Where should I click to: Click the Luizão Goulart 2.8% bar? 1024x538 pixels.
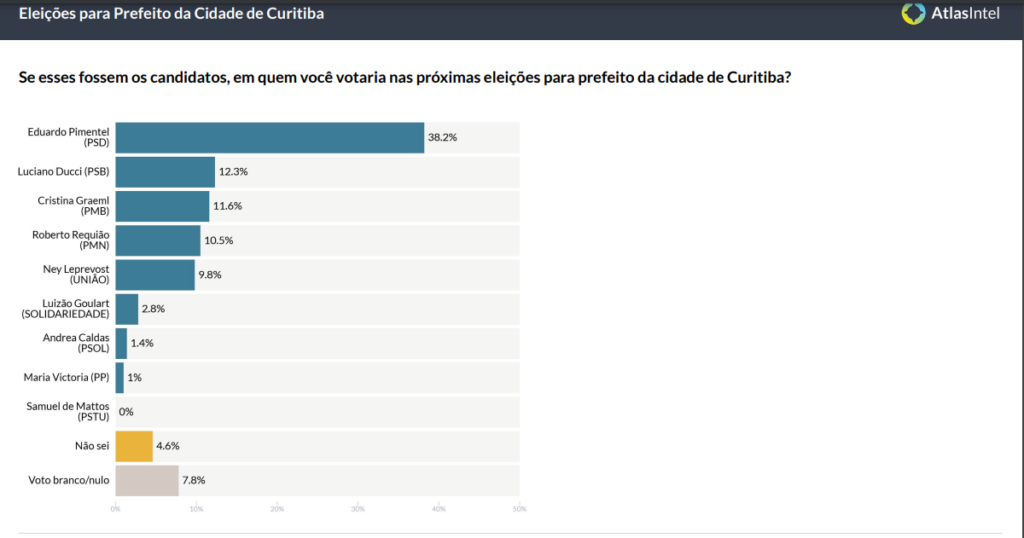tap(127, 309)
